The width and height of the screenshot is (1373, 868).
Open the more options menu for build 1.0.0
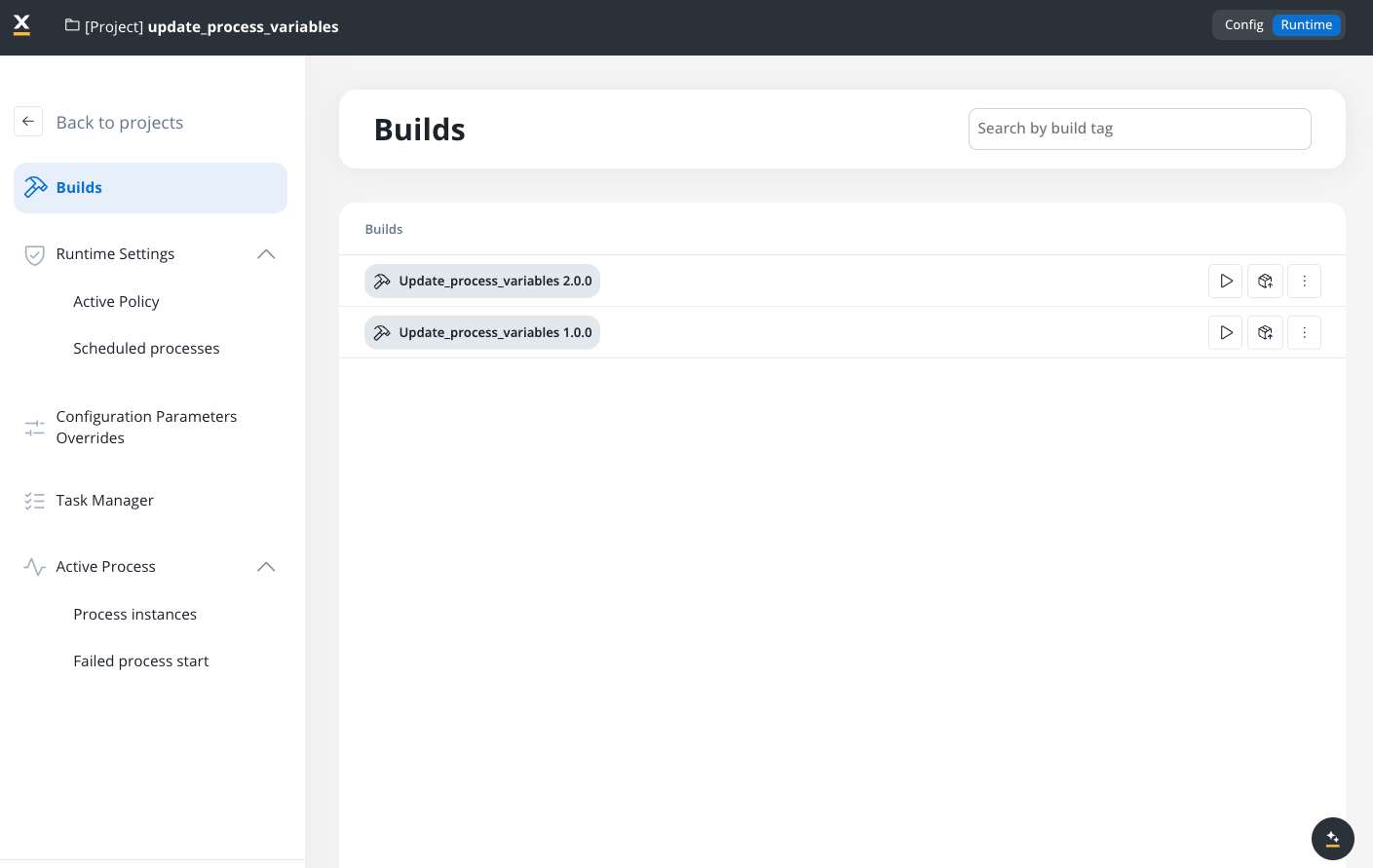(x=1304, y=333)
